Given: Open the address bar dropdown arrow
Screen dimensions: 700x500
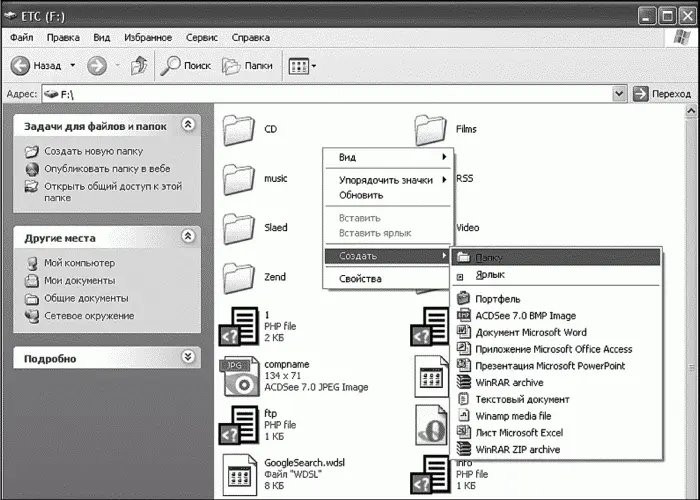Looking at the screenshot, I should click(619, 93).
